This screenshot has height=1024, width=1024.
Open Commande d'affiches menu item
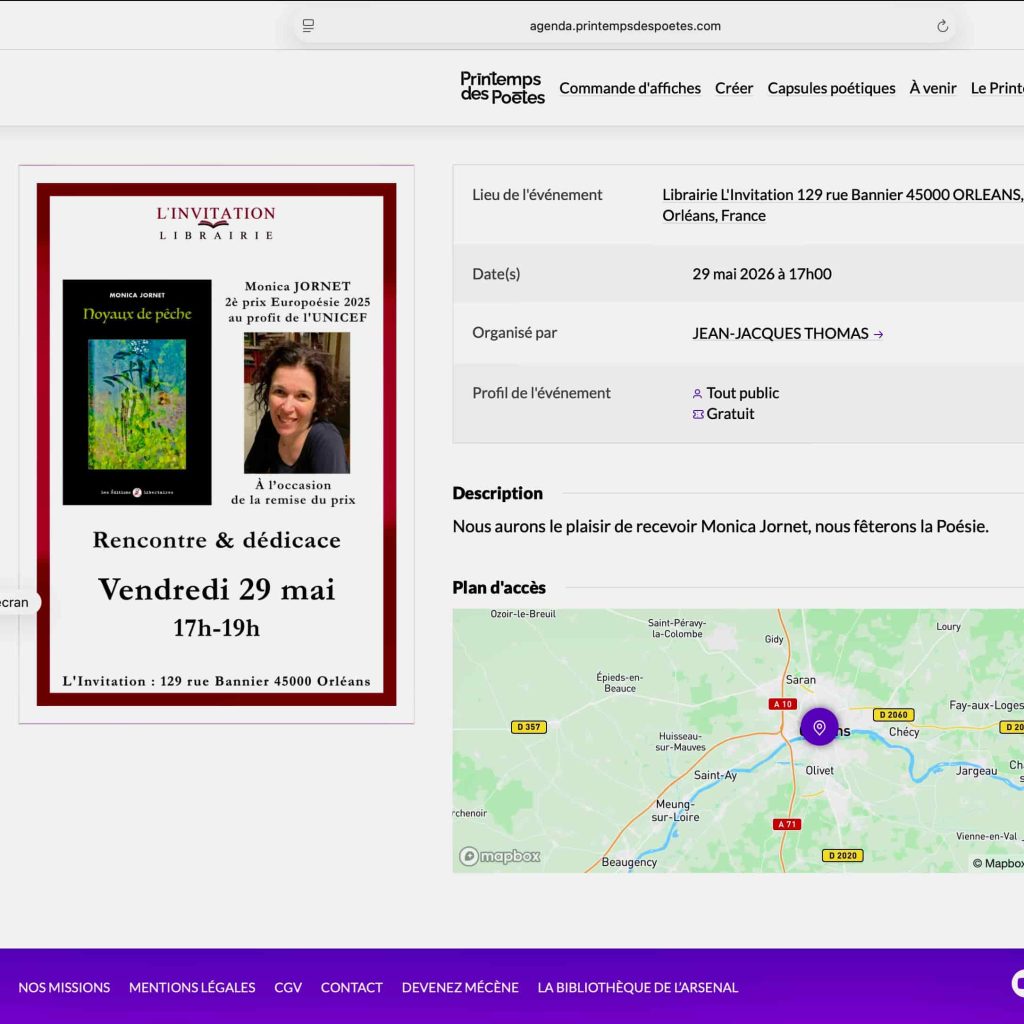point(630,88)
